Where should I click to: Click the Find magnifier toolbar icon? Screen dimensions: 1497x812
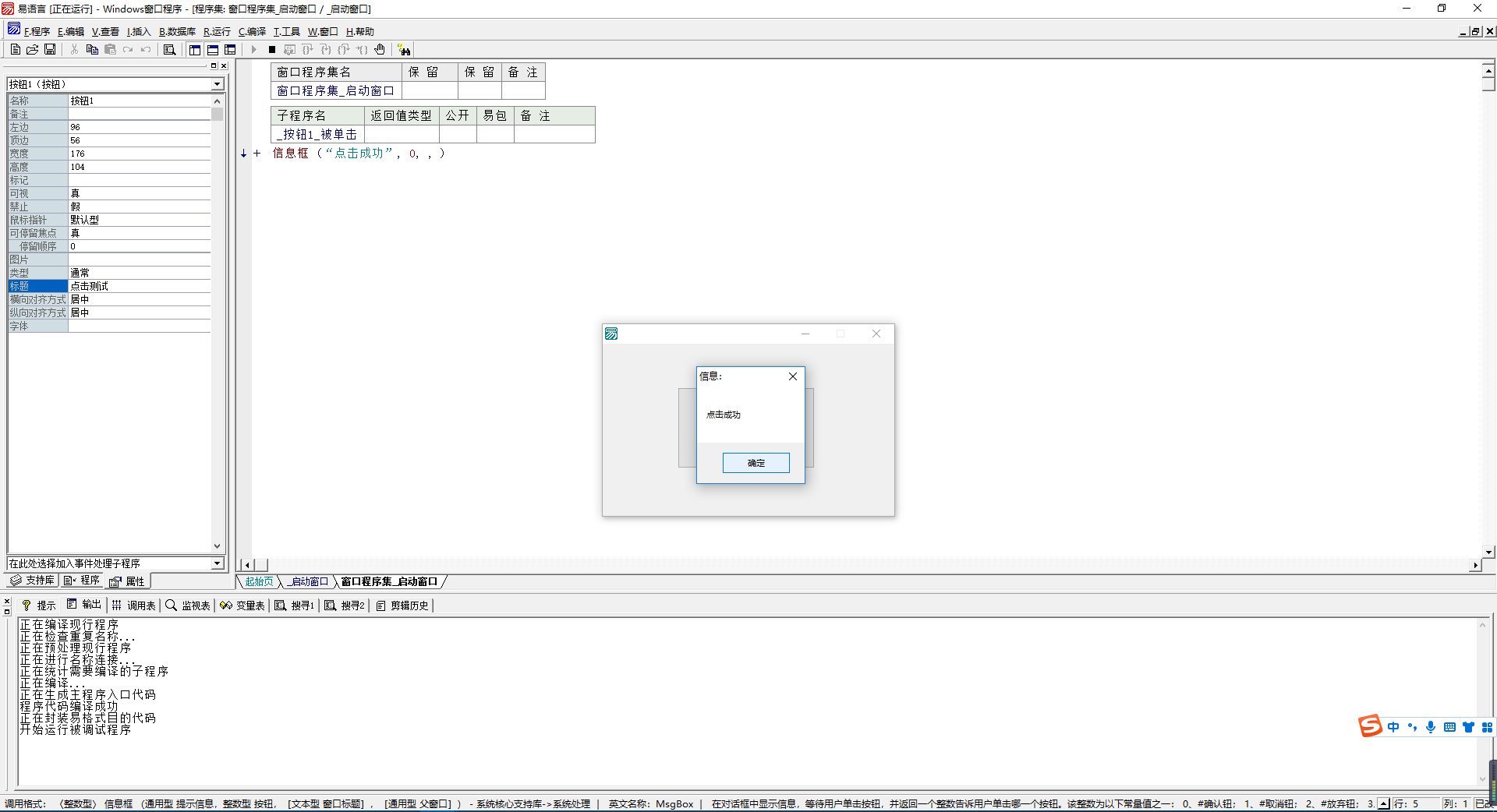(x=169, y=49)
